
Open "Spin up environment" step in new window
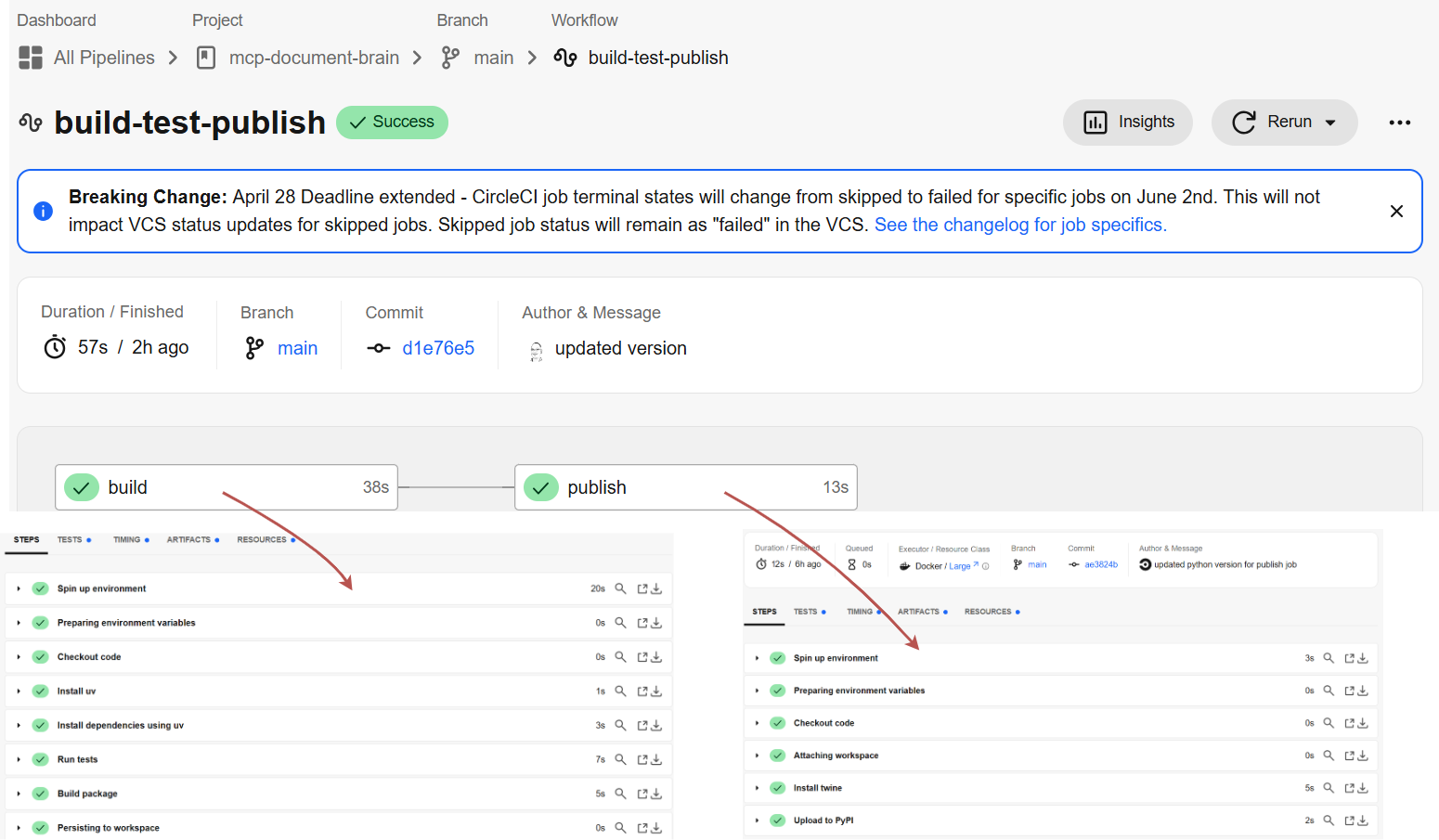coord(642,588)
